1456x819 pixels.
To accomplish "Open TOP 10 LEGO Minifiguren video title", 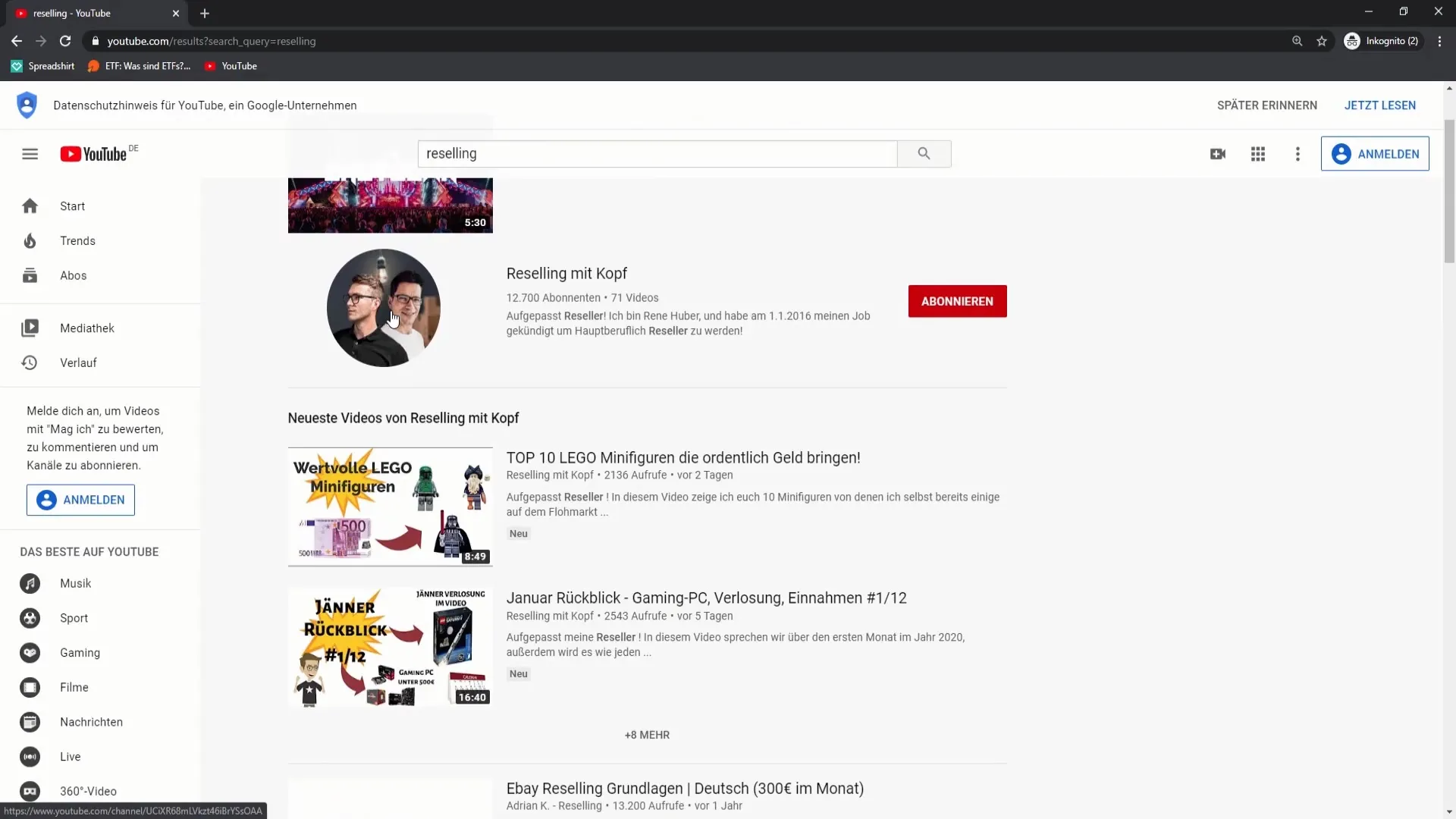I will tap(683, 458).
